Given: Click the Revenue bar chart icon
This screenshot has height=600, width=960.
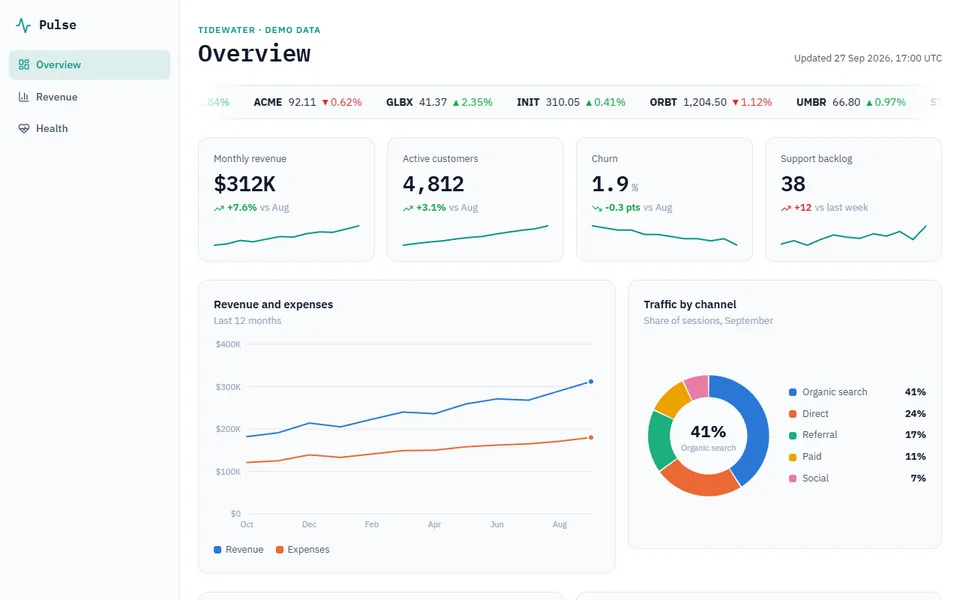Looking at the screenshot, I should point(24,97).
